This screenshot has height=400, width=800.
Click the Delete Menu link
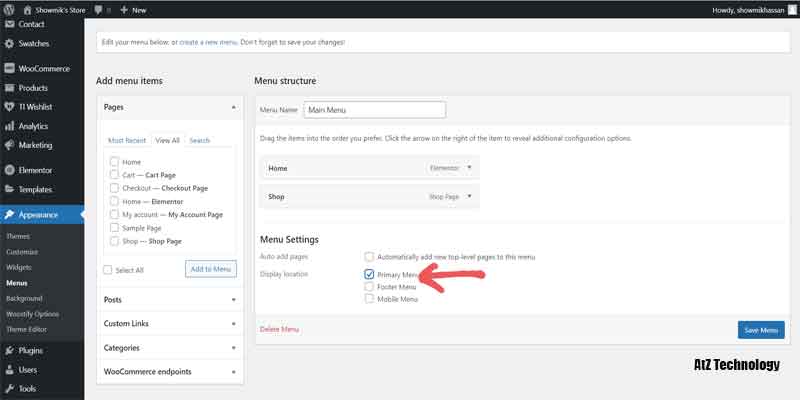pyautogui.click(x=279, y=329)
